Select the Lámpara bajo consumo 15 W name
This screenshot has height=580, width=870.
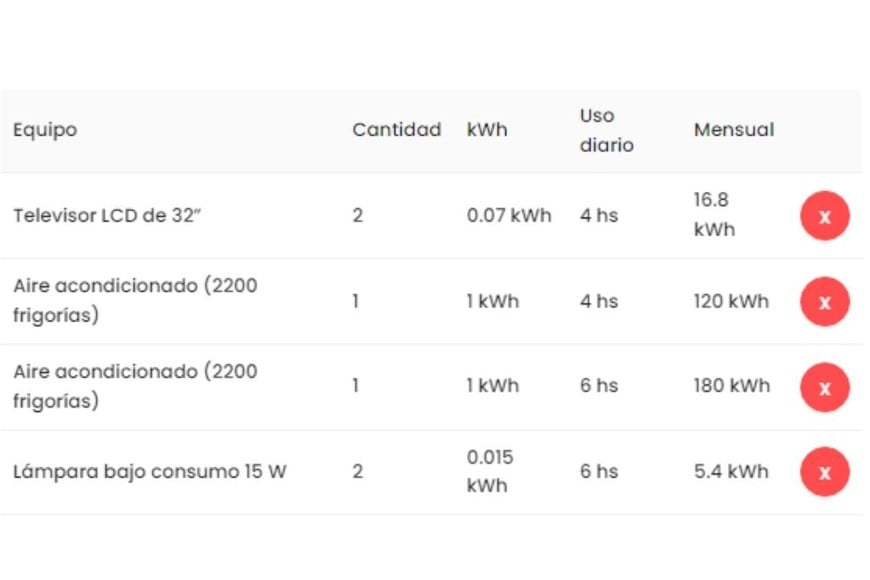[x=150, y=472]
